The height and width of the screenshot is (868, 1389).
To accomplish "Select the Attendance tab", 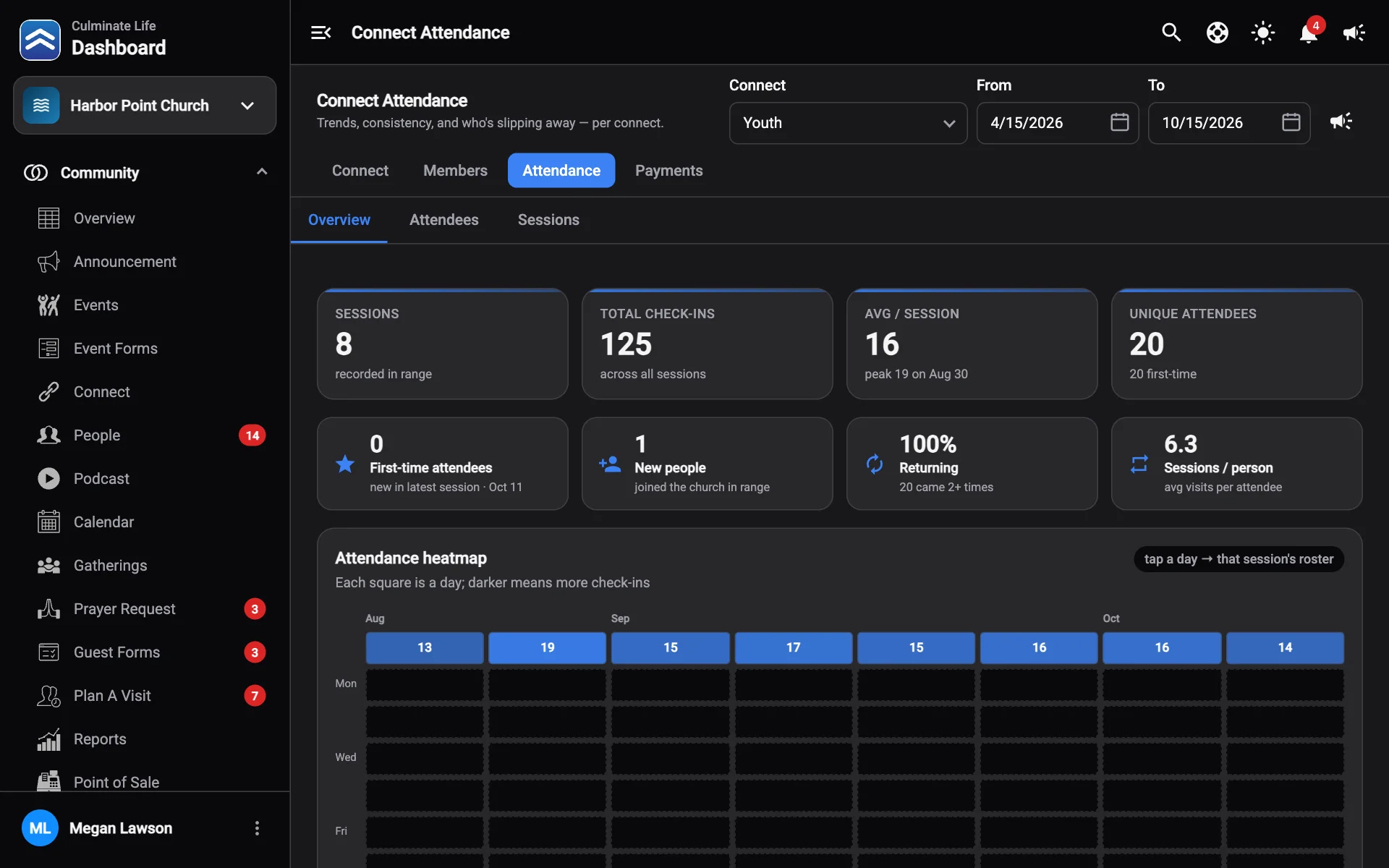I will point(561,171).
